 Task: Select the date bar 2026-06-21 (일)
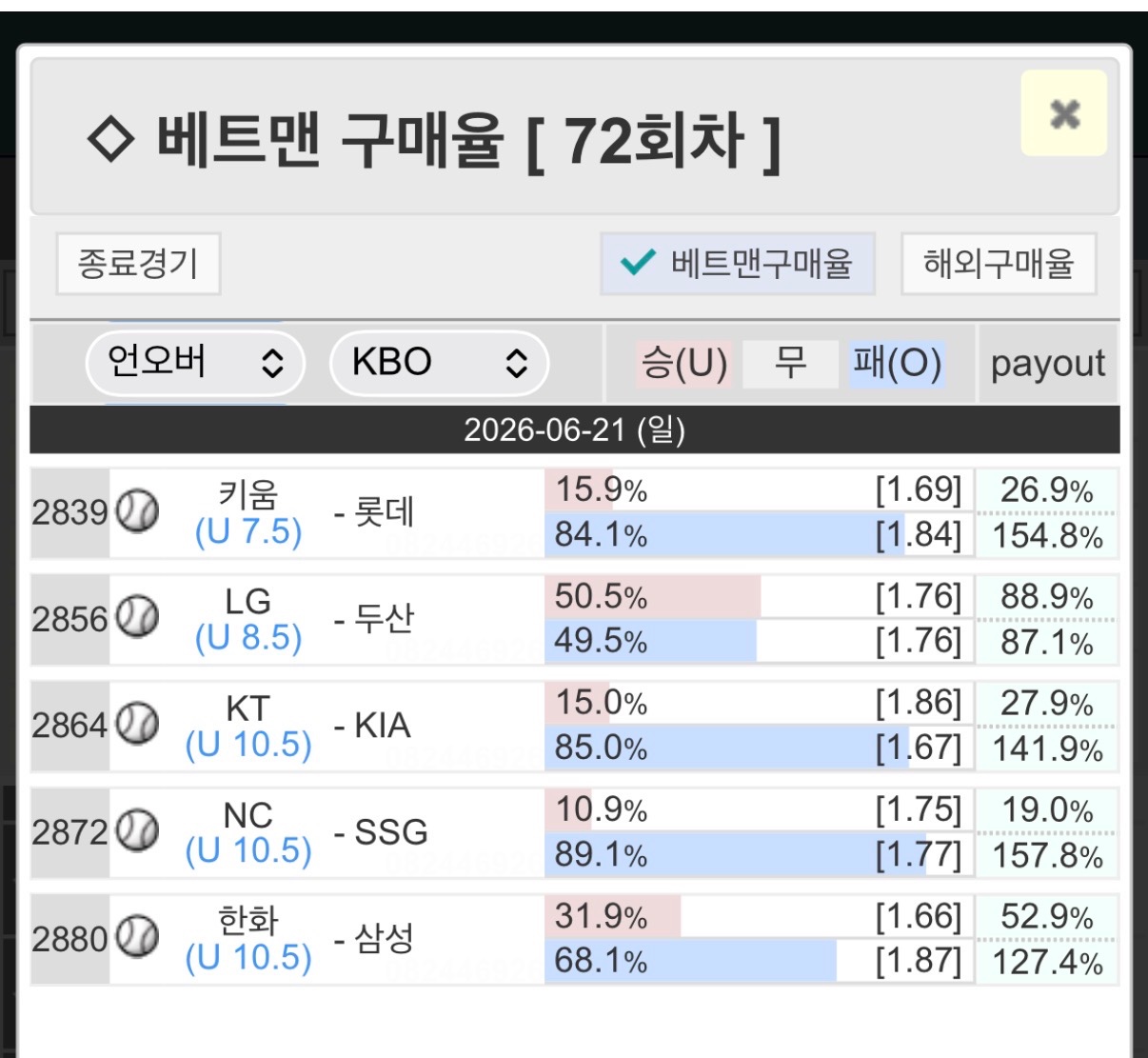[x=575, y=429]
